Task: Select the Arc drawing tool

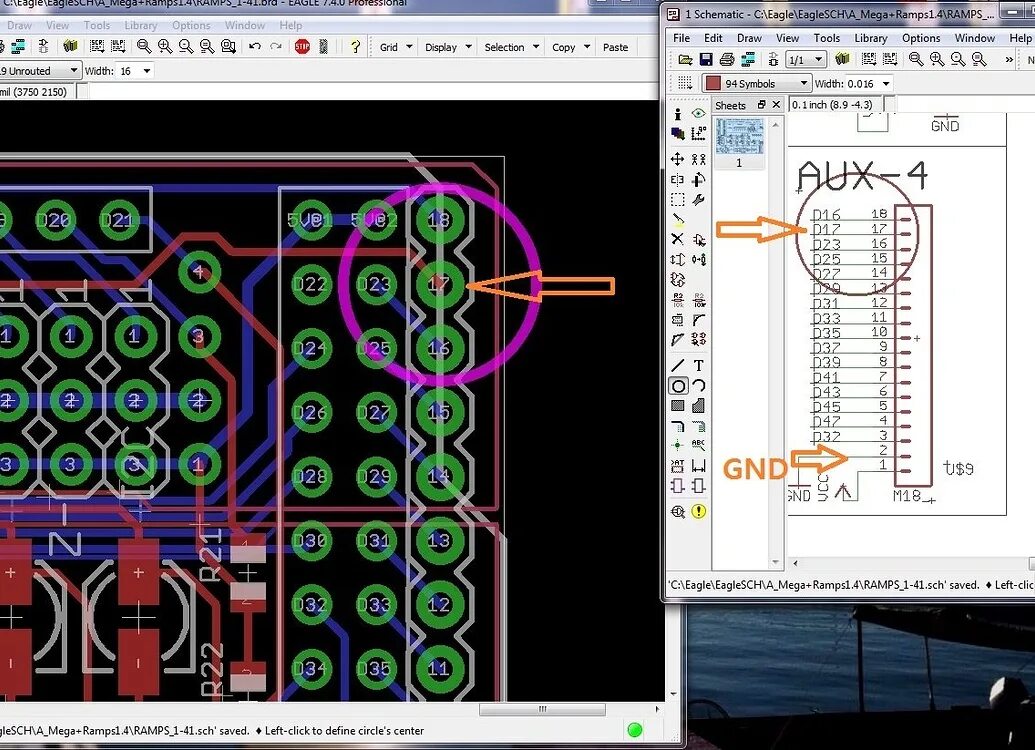Action: pos(698,386)
